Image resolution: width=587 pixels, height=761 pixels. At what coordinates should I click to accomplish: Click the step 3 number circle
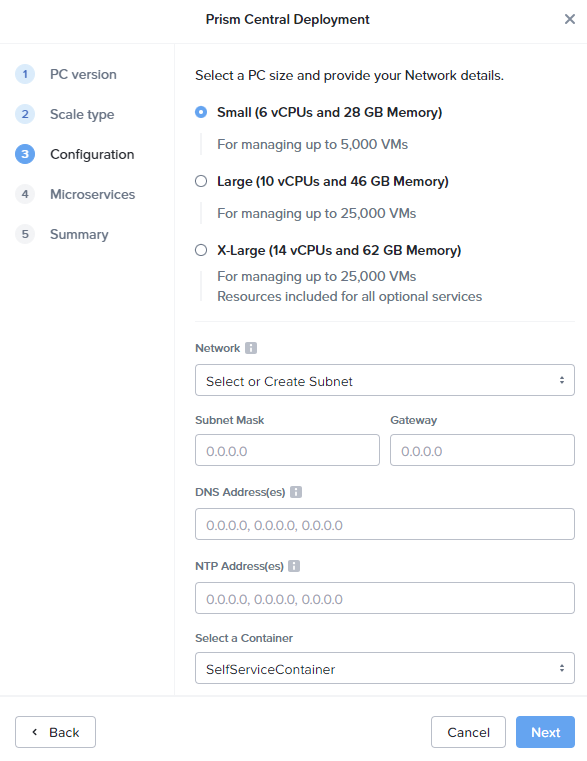(x=25, y=154)
